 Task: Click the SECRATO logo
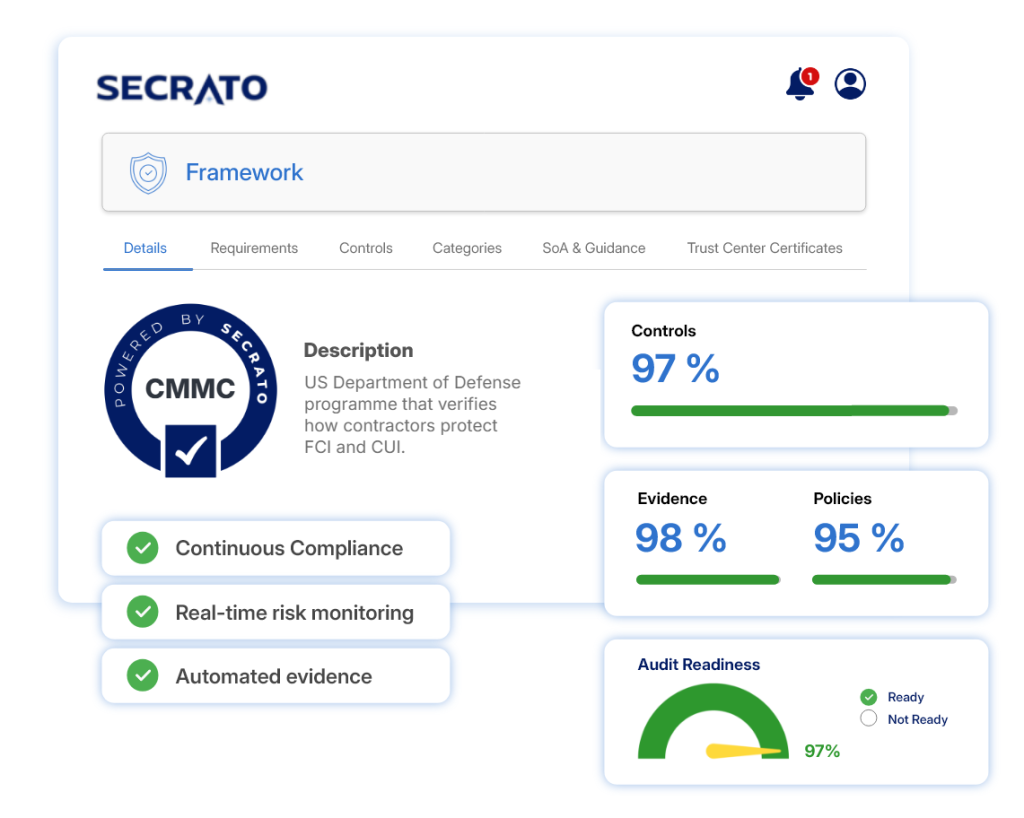(x=182, y=89)
